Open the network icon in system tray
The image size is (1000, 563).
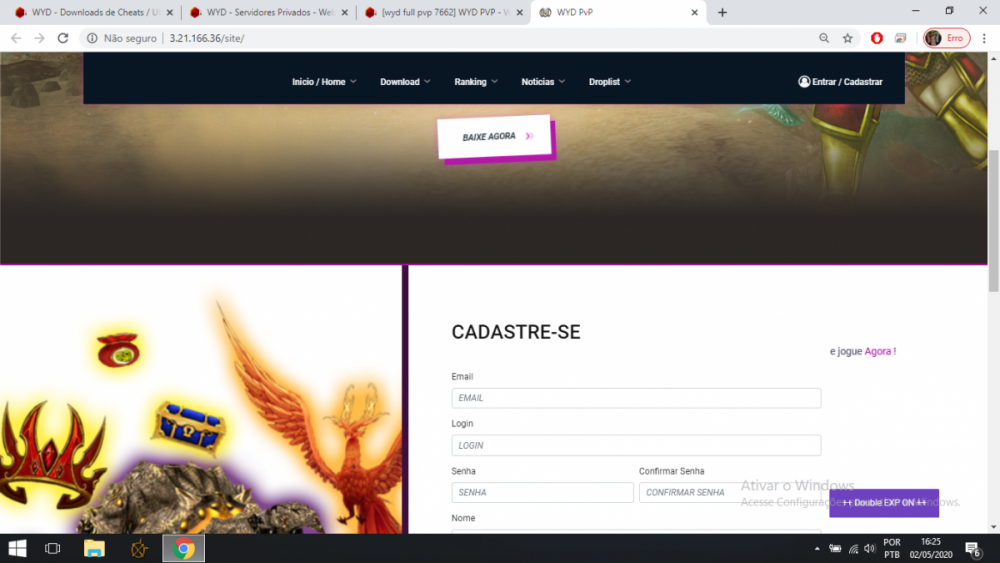pos(853,548)
